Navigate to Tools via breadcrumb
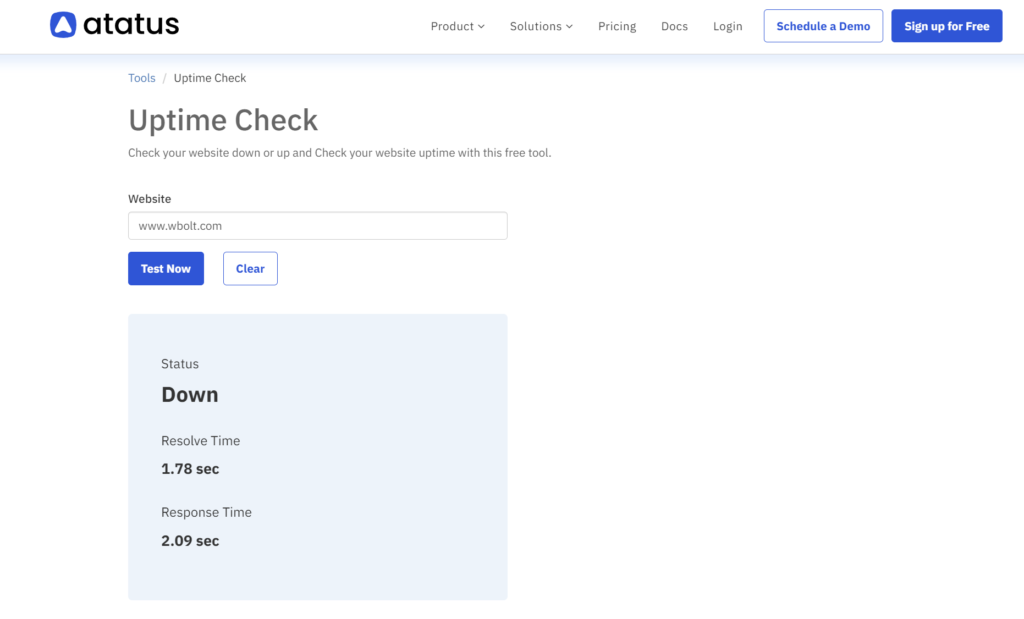 pos(142,78)
